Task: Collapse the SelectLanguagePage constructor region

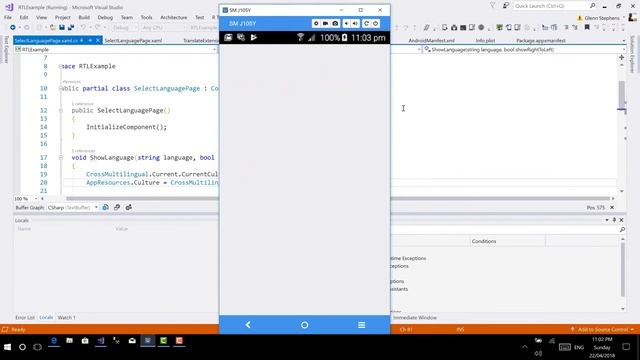Action: point(60,110)
